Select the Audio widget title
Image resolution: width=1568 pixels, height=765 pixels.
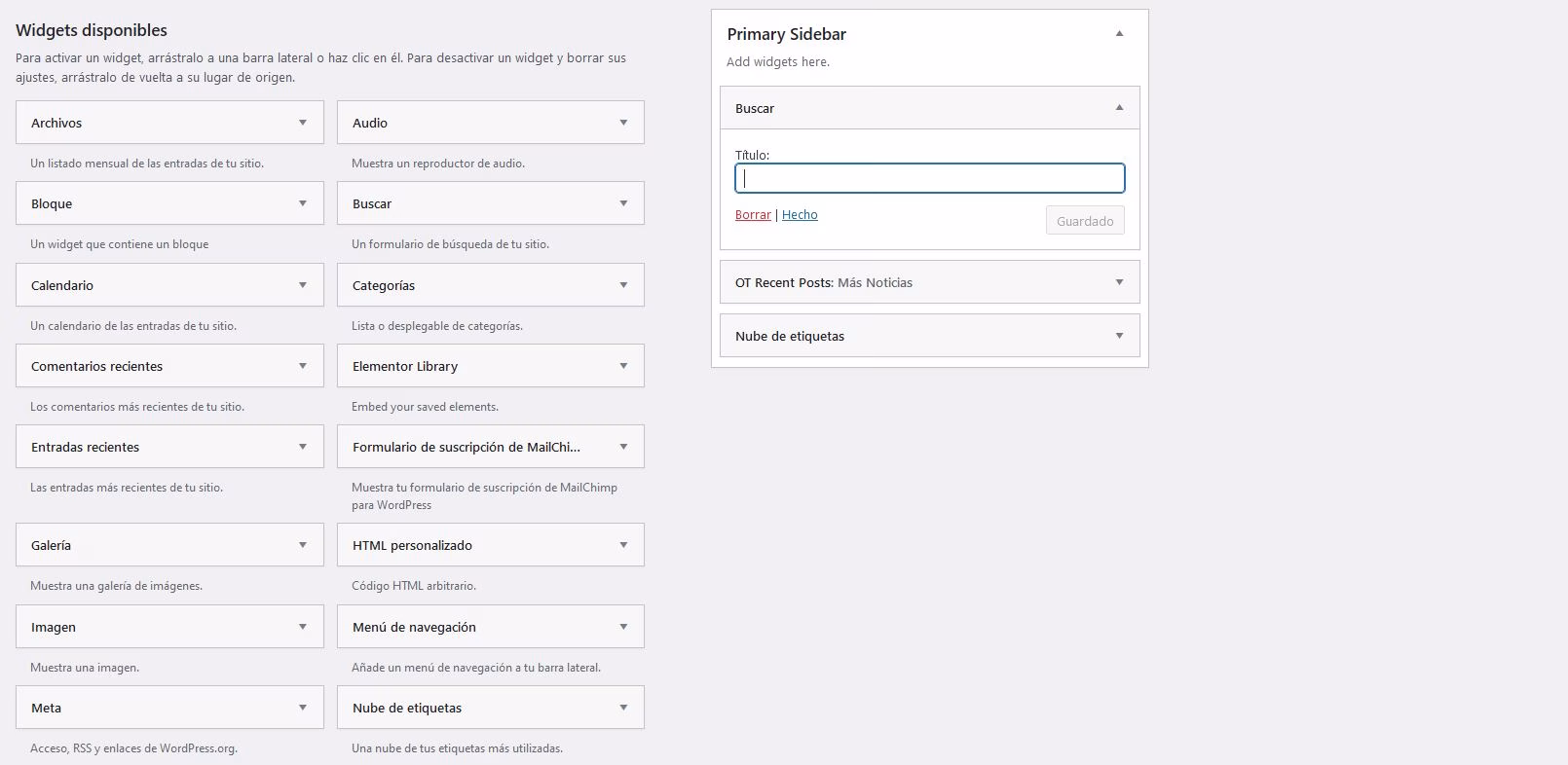[370, 123]
